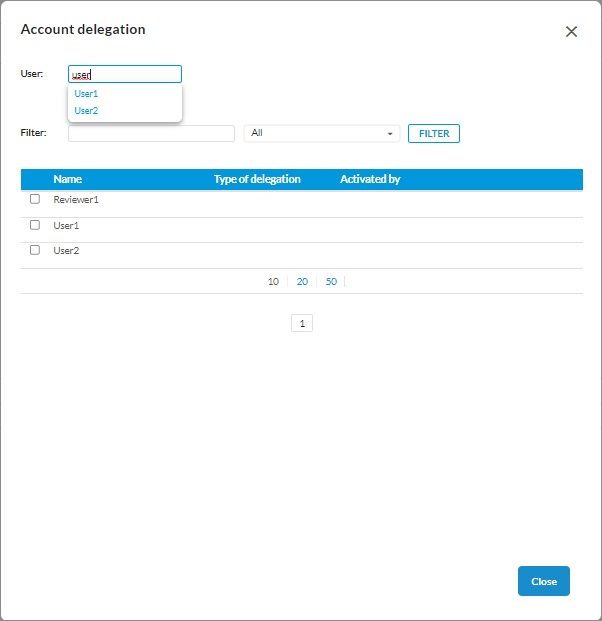Image resolution: width=602 pixels, height=621 pixels.
Task: Click the blue Close button
Action: 543,581
